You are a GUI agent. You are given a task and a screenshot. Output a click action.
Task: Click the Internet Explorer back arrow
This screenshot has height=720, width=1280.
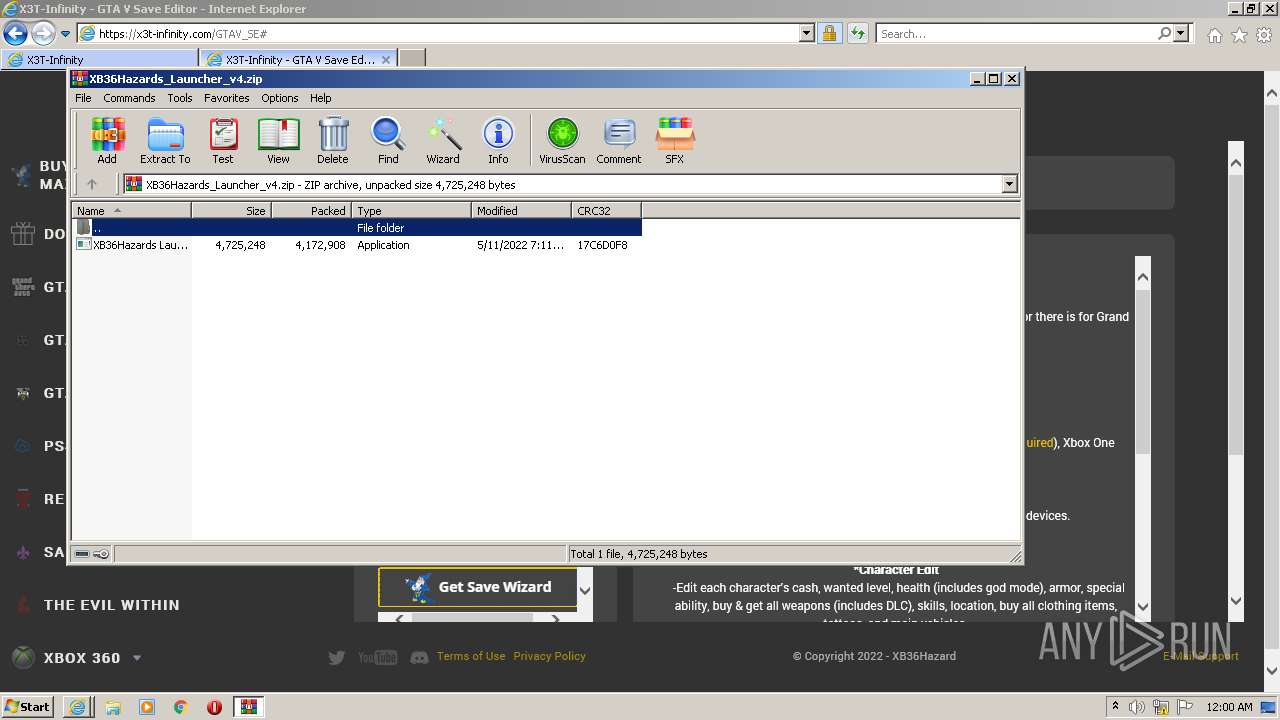pos(15,33)
